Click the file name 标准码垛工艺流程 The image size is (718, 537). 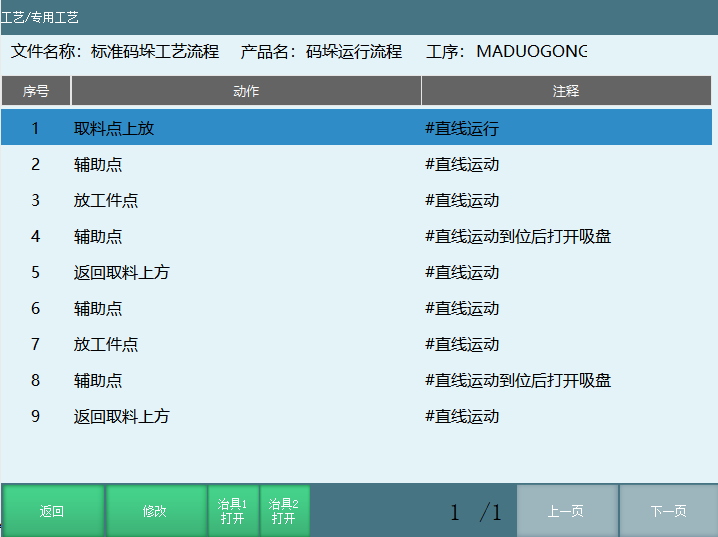pyautogui.click(x=154, y=51)
